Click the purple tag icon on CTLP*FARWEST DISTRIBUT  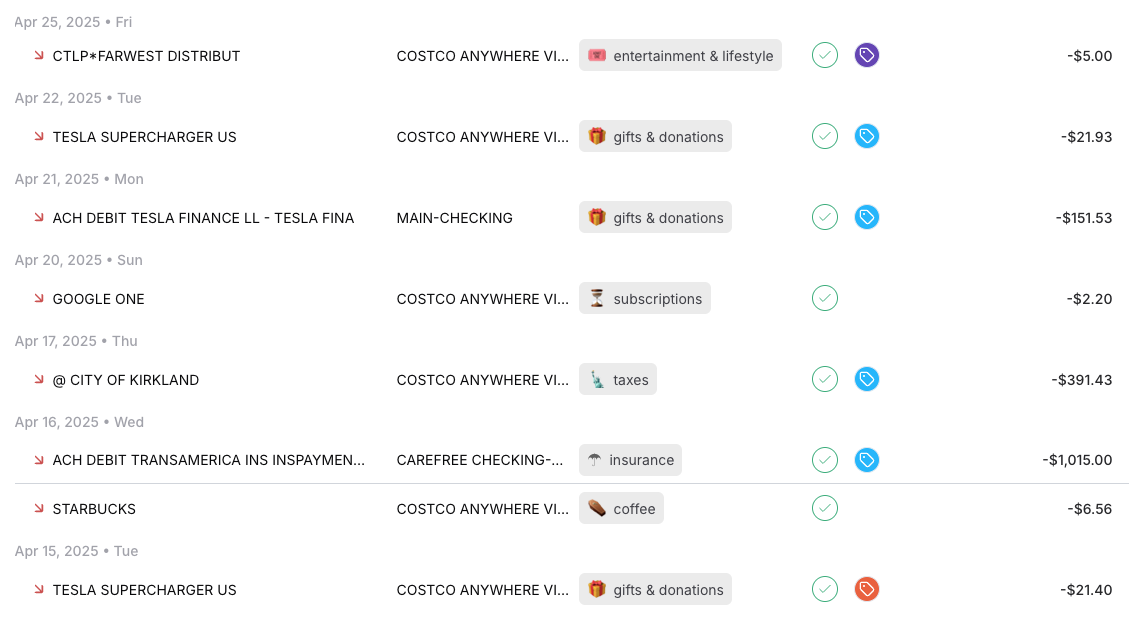pos(866,55)
